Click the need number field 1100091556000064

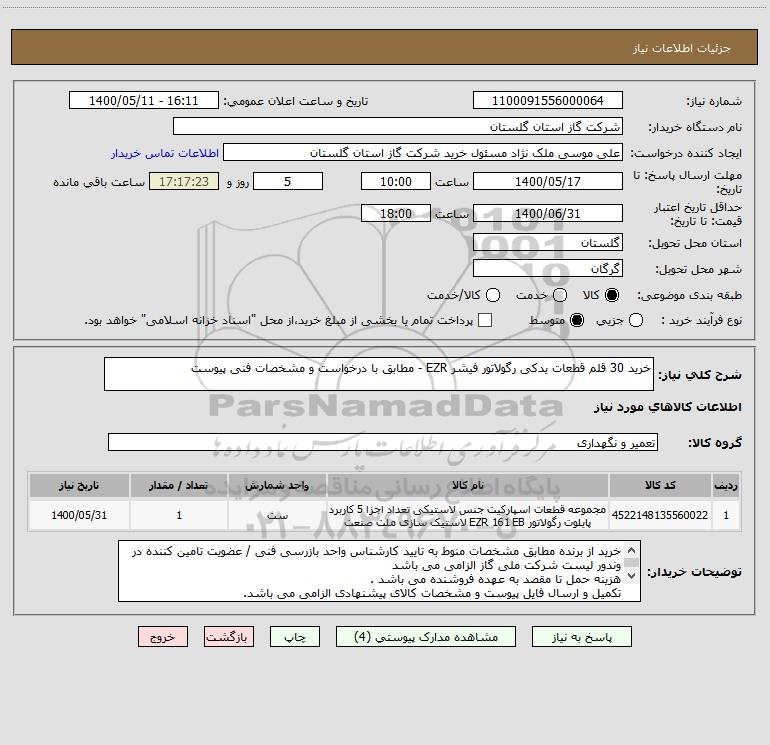click(x=548, y=101)
